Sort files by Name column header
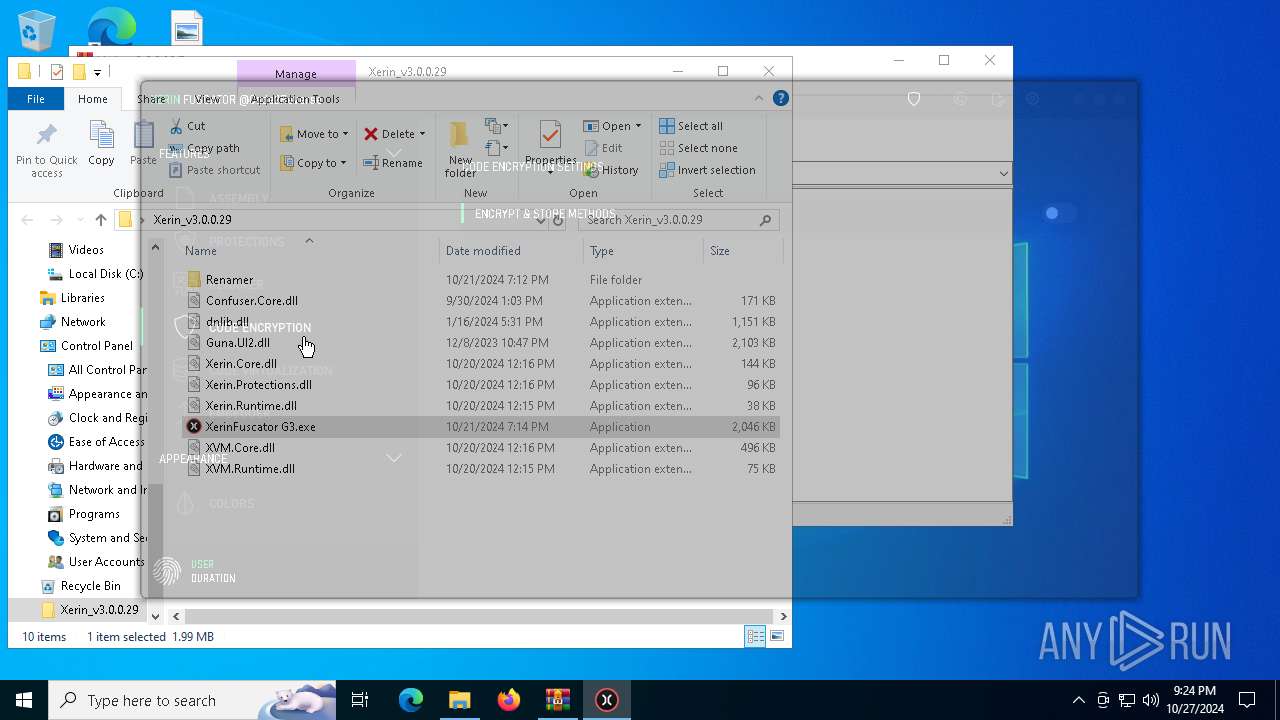Viewport: 1280px width, 720px height. (x=309, y=251)
